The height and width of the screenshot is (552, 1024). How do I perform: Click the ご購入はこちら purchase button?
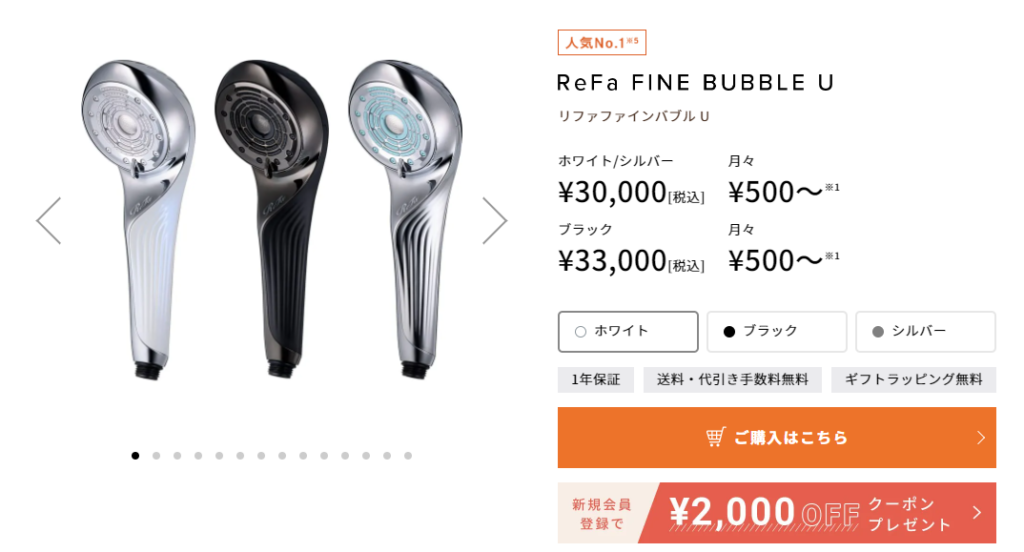click(x=776, y=438)
